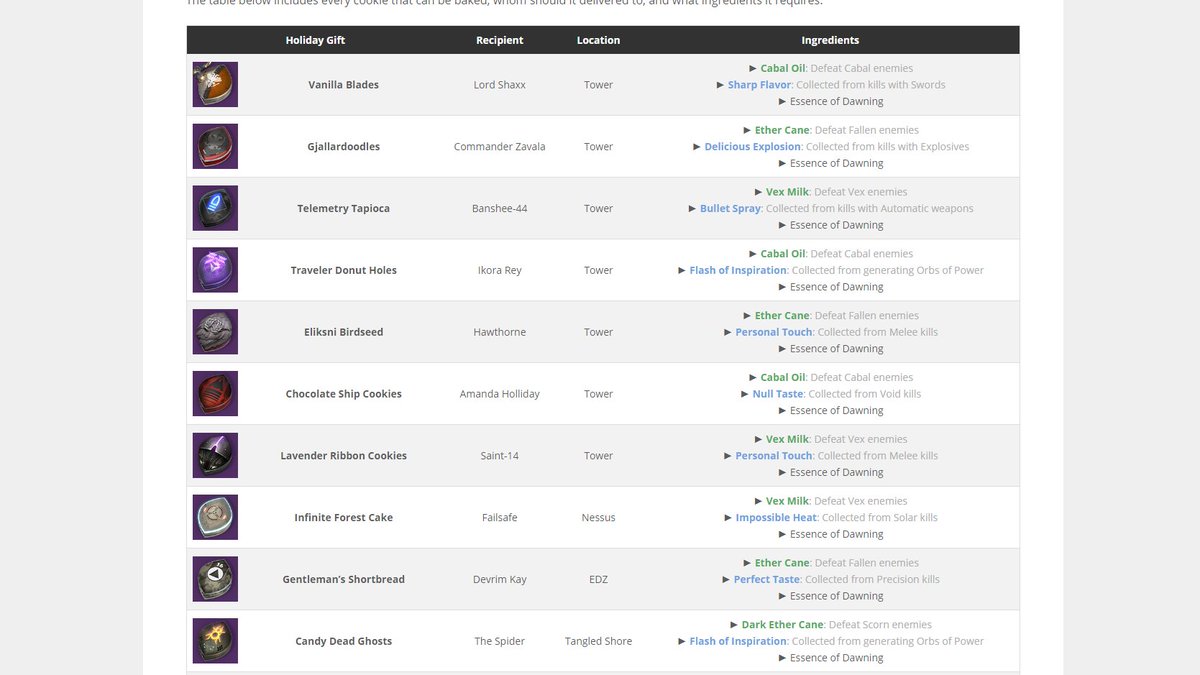Click the Lavender Ribbon Cookies icon

click(x=215, y=456)
